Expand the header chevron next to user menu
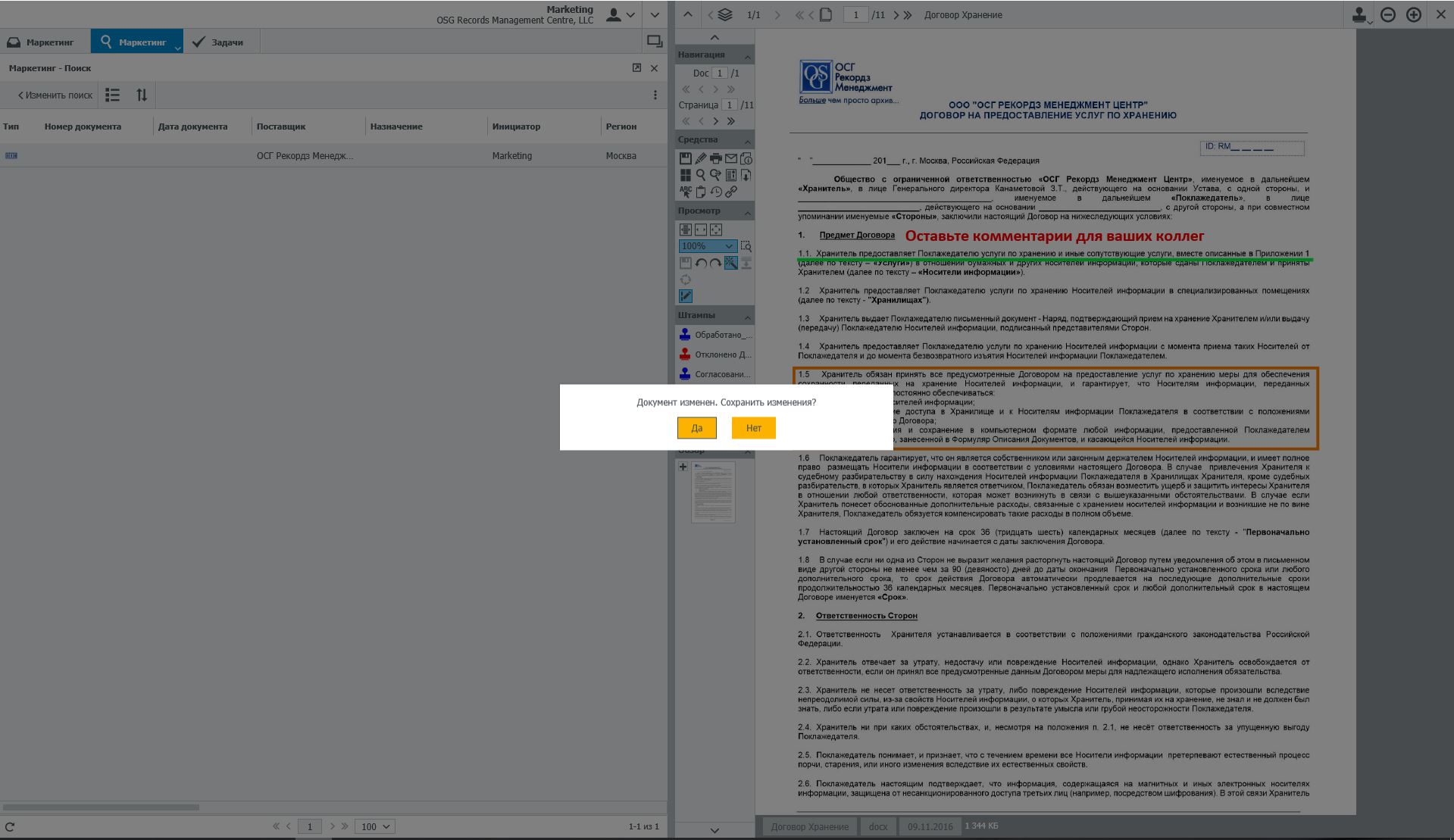This screenshot has height=840, width=1454. click(655, 14)
